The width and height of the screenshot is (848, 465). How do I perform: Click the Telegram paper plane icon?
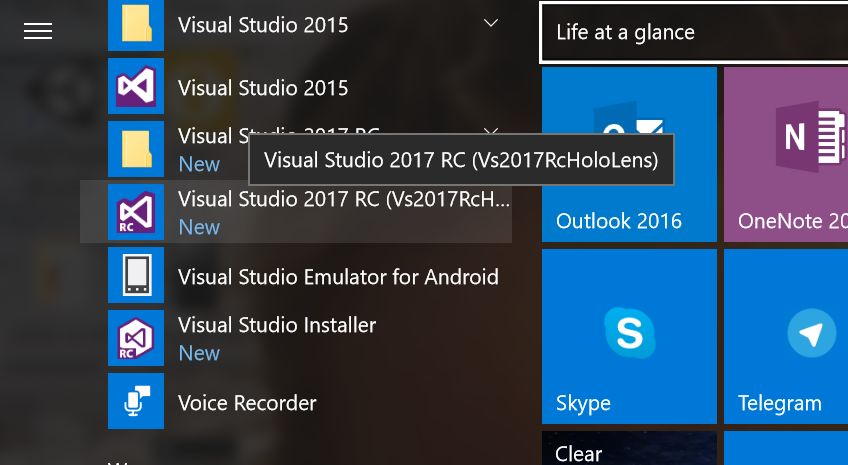pos(812,333)
